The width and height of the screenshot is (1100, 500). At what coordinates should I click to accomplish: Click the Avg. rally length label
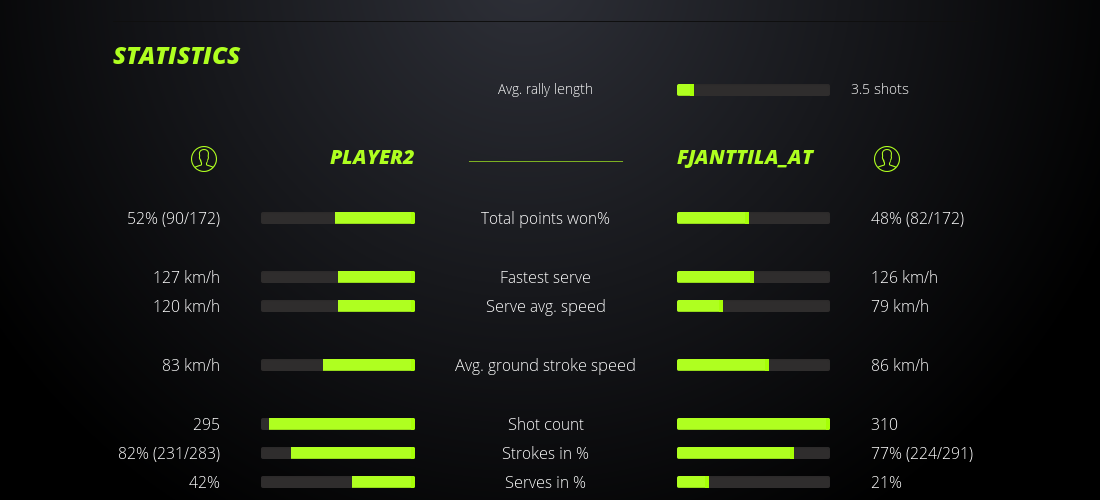[545, 89]
